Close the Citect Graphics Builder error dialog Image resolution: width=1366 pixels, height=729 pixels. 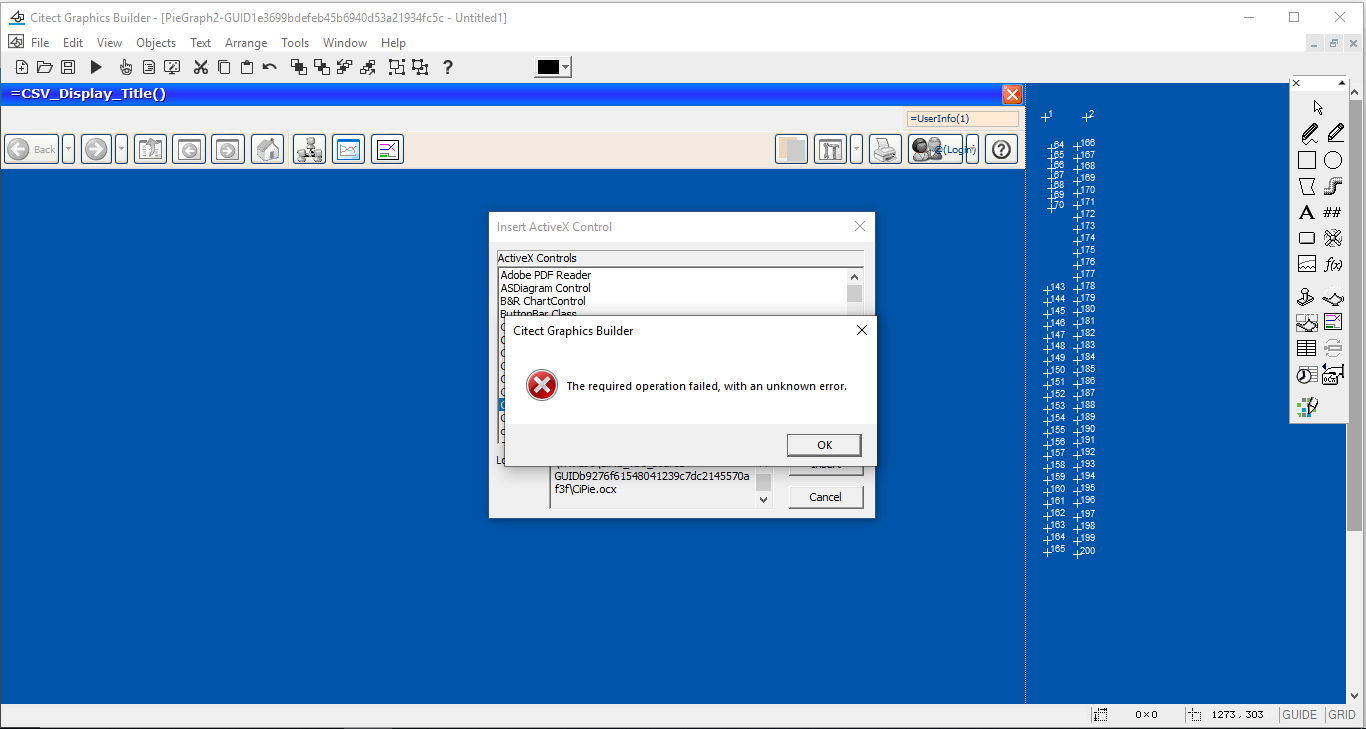[x=862, y=330]
